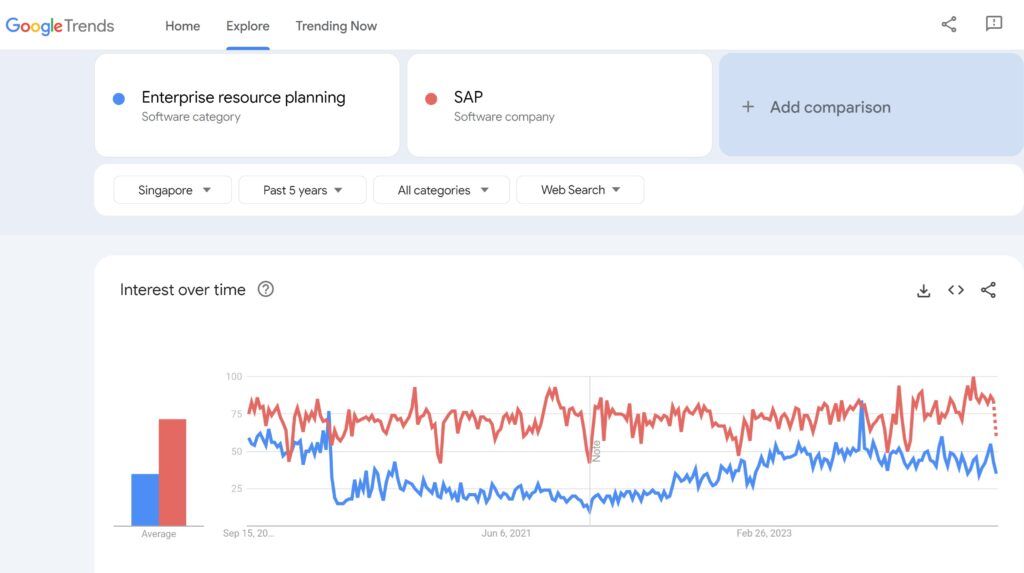Open the Singapore region dropdown
Viewport: 1024px width, 573px height.
(173, 190)
